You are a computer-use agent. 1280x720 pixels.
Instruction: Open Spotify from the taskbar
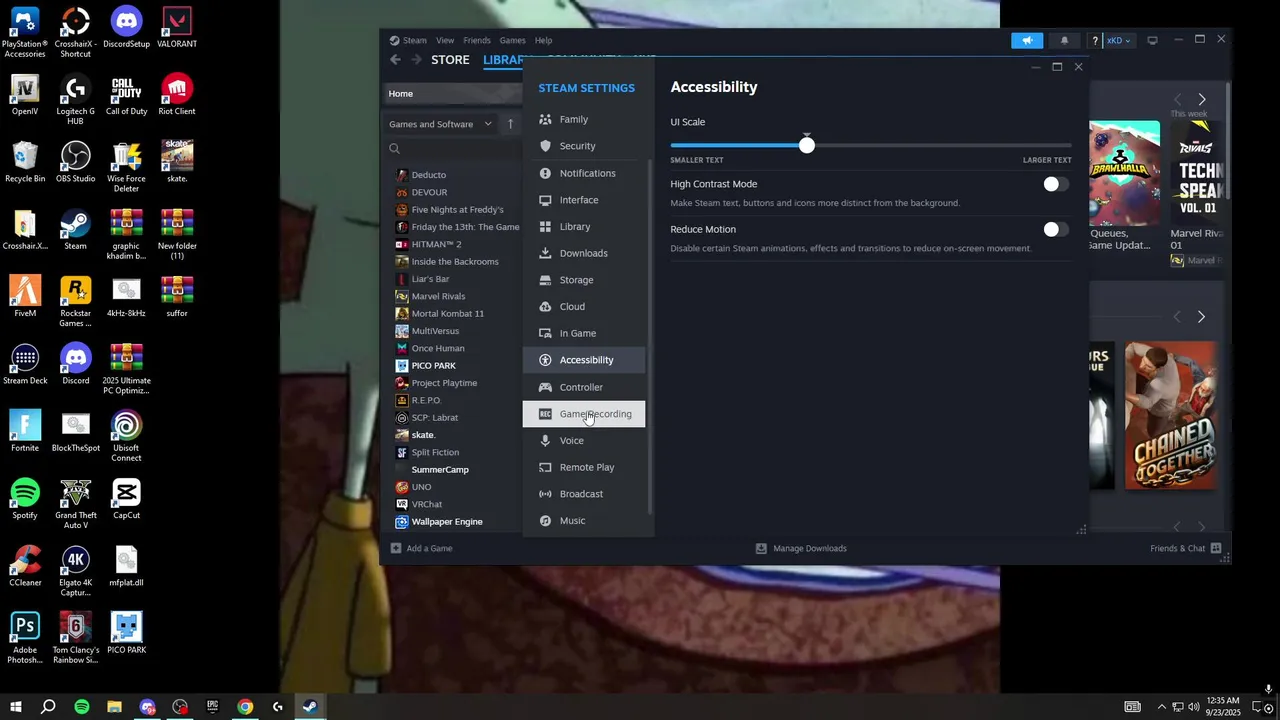click(82, 707)
